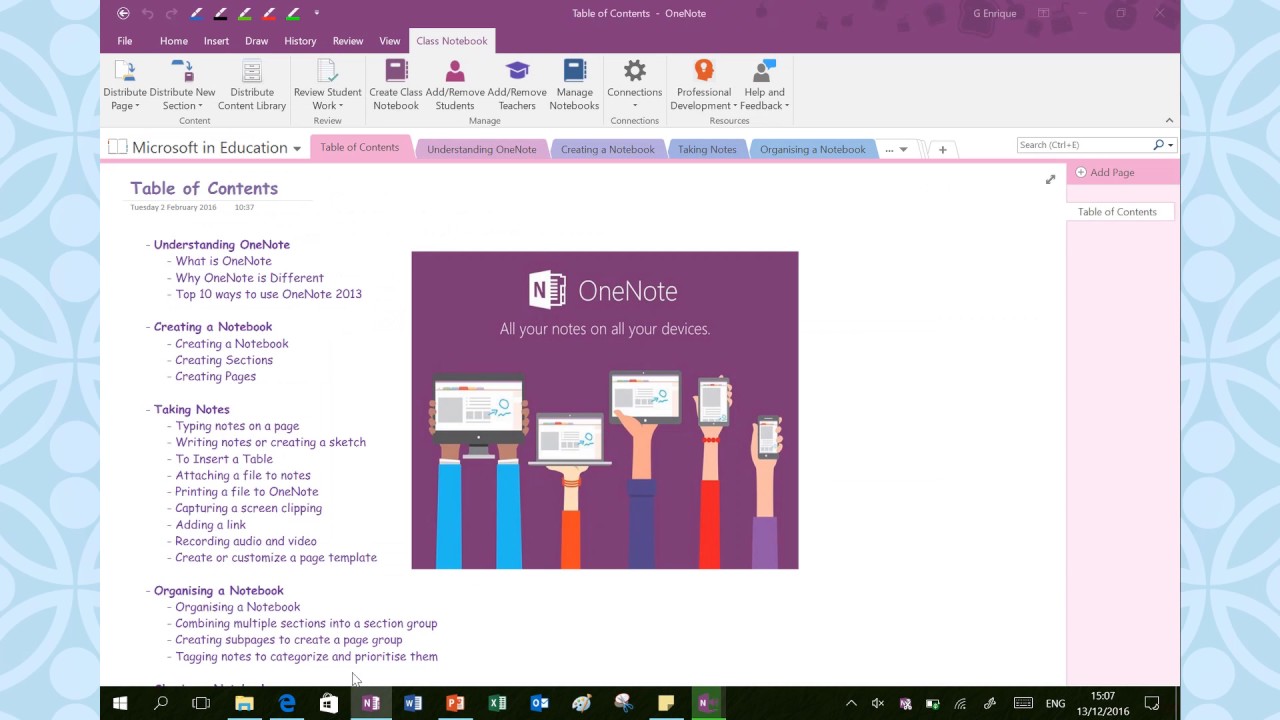The image size is (1280, 720).
Task: Open Professional Development
Action: (704, 85)
